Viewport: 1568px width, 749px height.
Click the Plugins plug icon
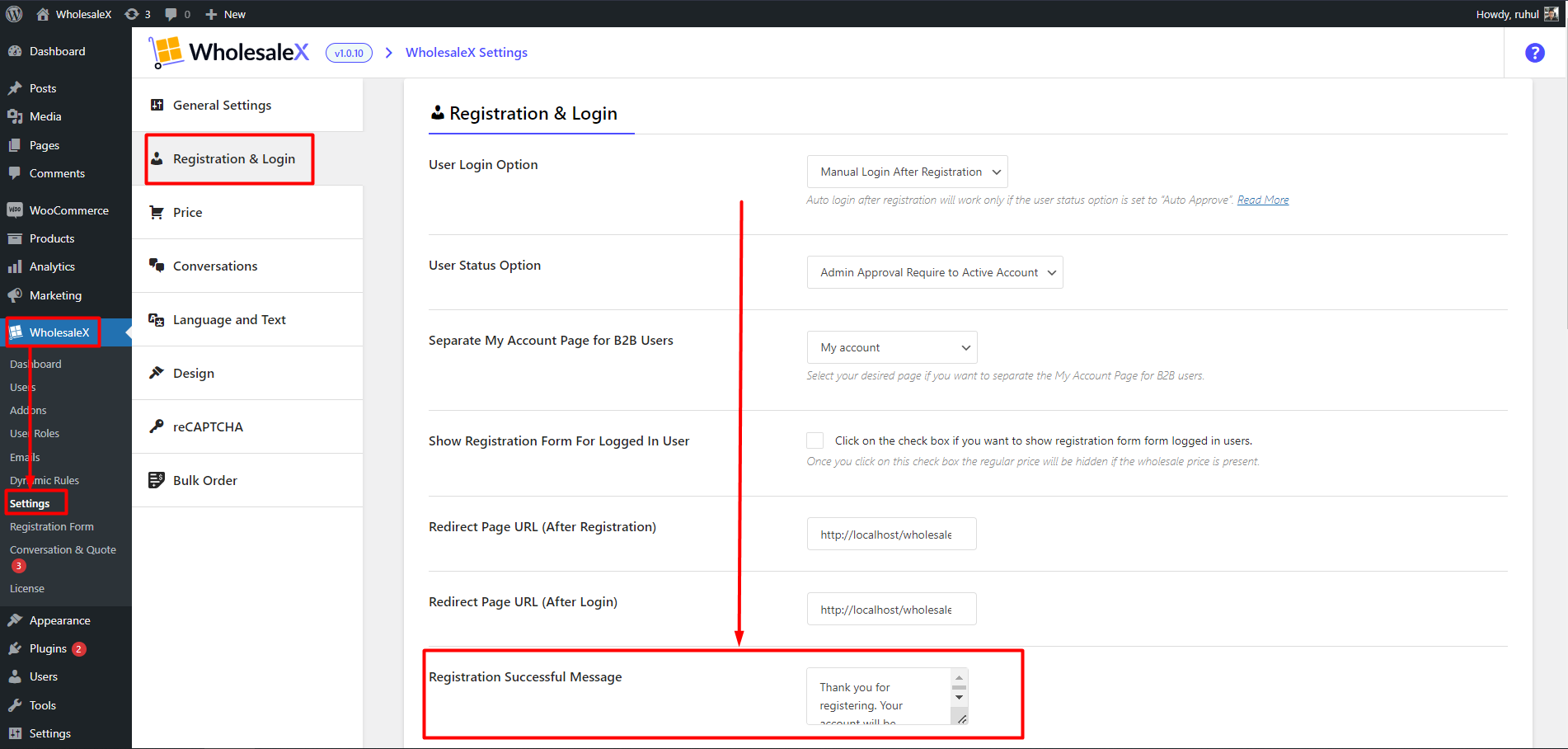coord(15,648)
